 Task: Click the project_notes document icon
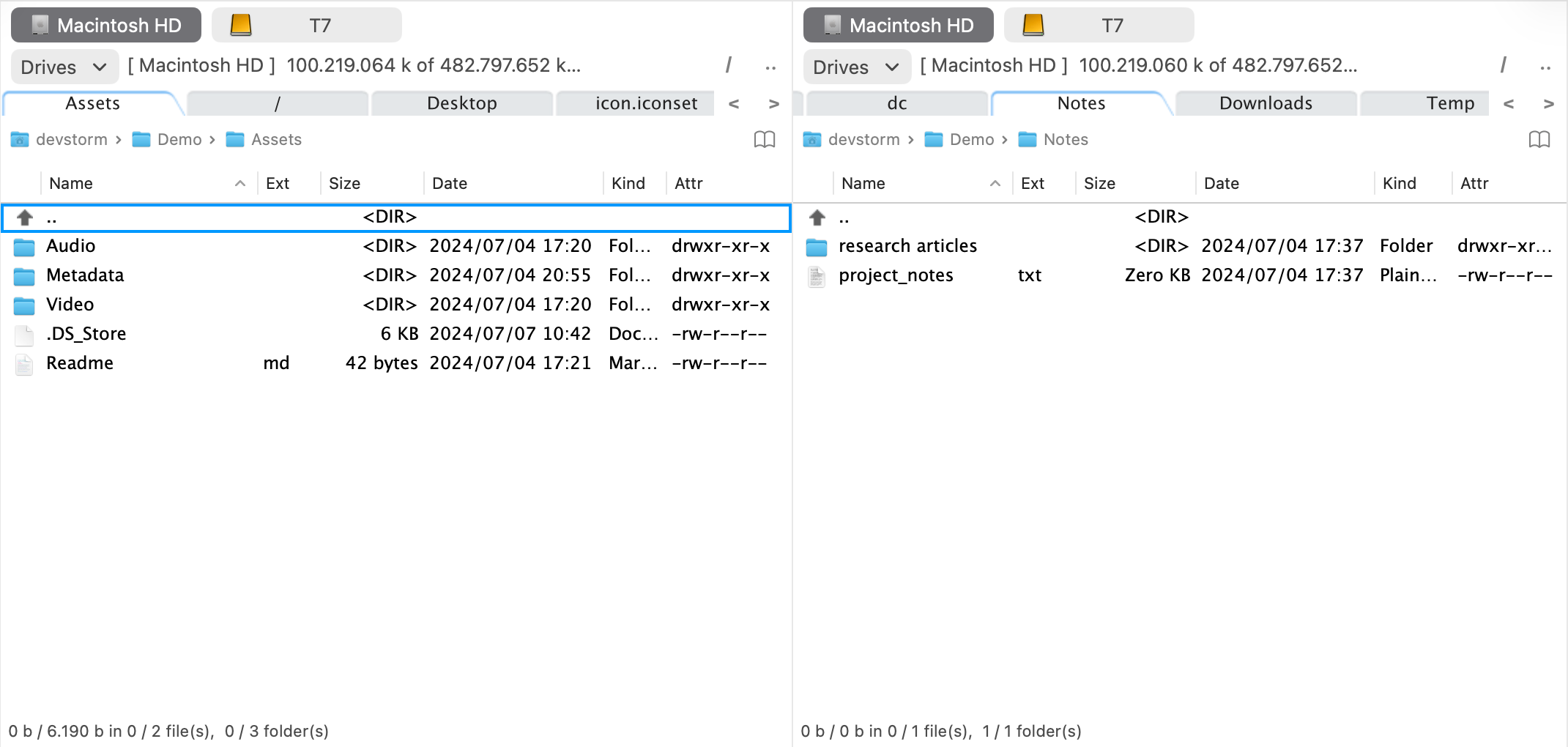816,276
